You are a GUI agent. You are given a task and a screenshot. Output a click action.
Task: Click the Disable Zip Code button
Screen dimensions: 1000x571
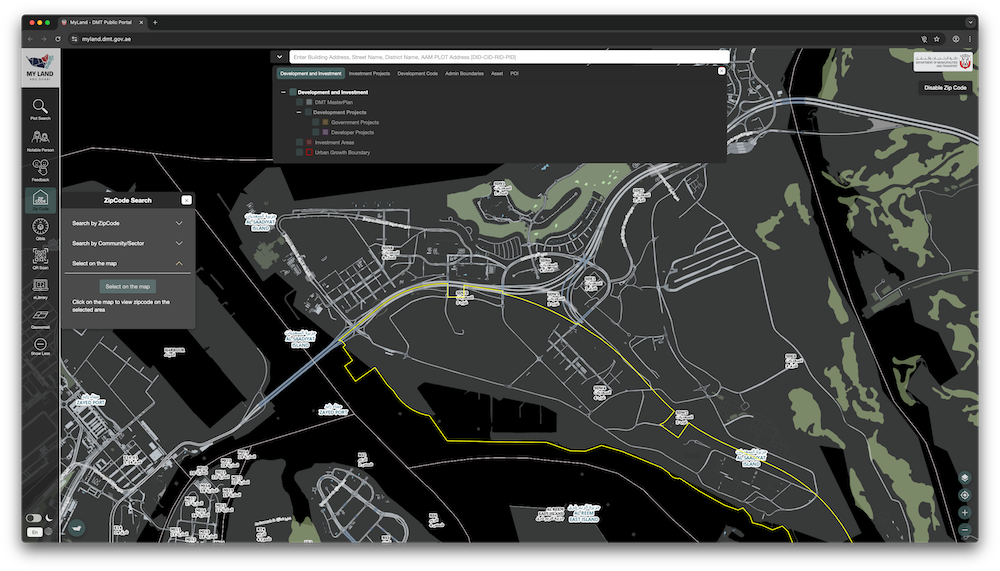[x=945, y=88]
